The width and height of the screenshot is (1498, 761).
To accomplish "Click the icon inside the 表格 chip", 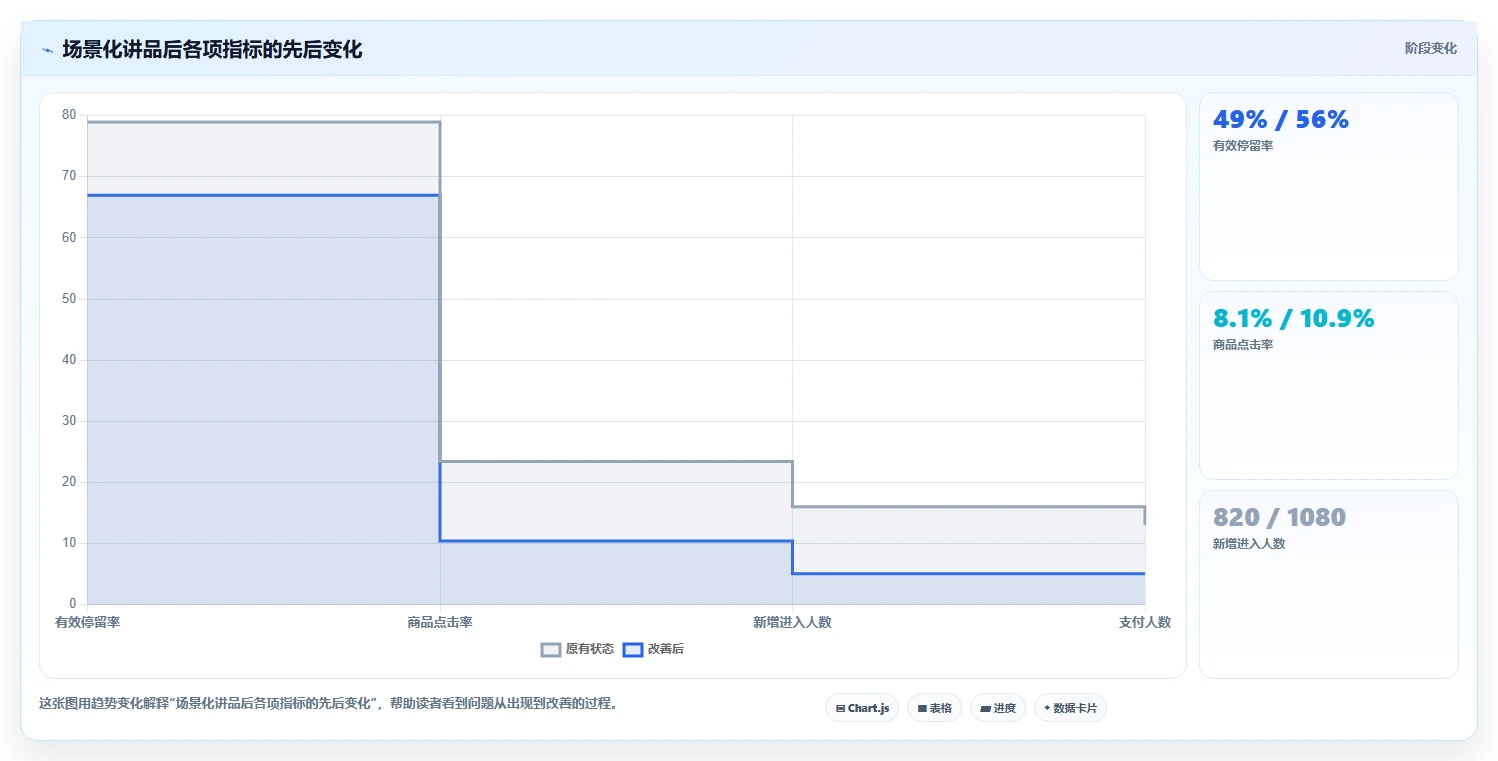I will click(922, 708).
